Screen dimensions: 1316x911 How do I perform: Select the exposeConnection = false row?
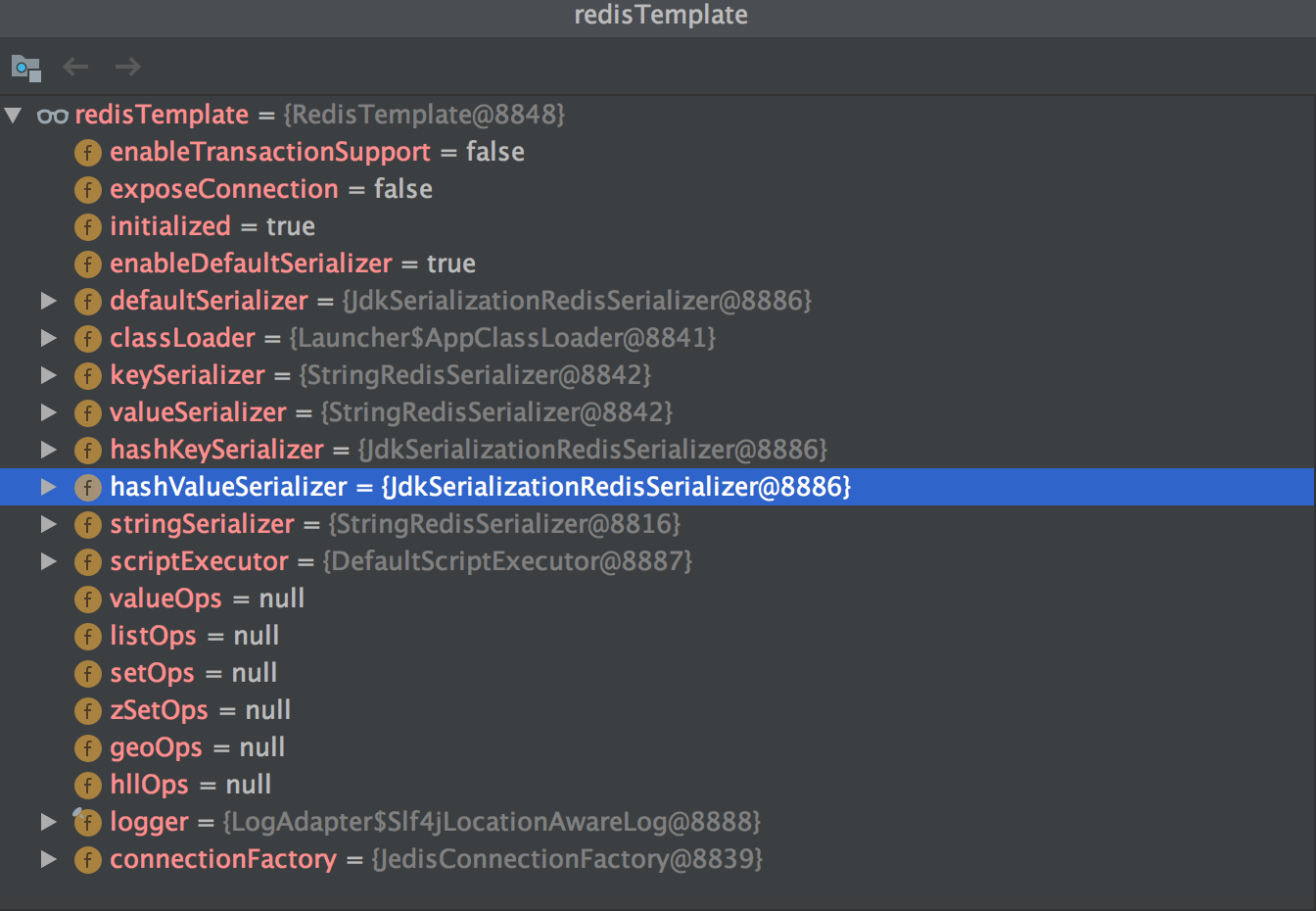658,189
